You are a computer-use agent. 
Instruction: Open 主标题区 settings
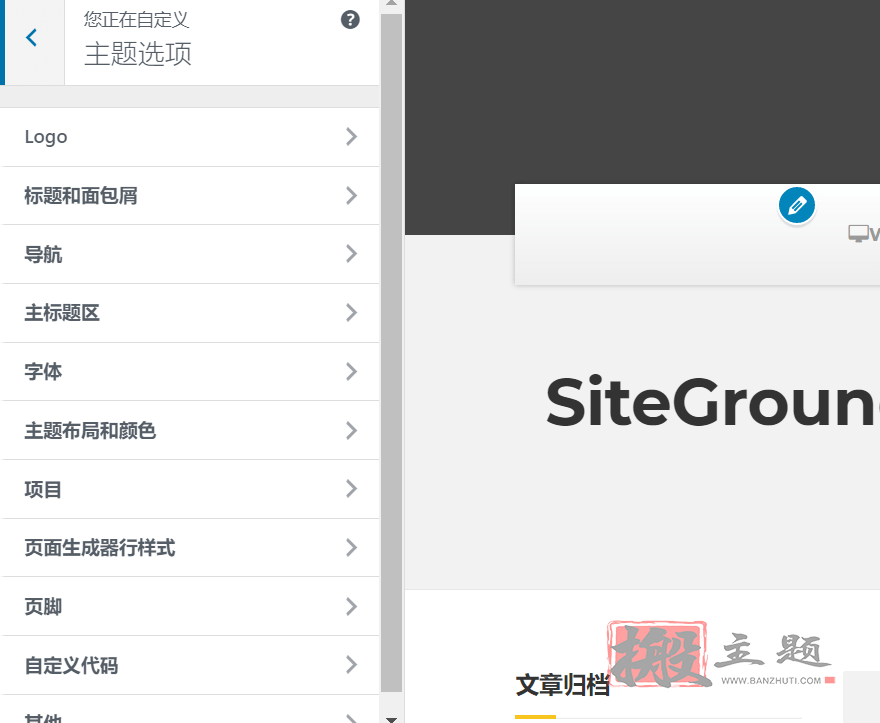190,313
